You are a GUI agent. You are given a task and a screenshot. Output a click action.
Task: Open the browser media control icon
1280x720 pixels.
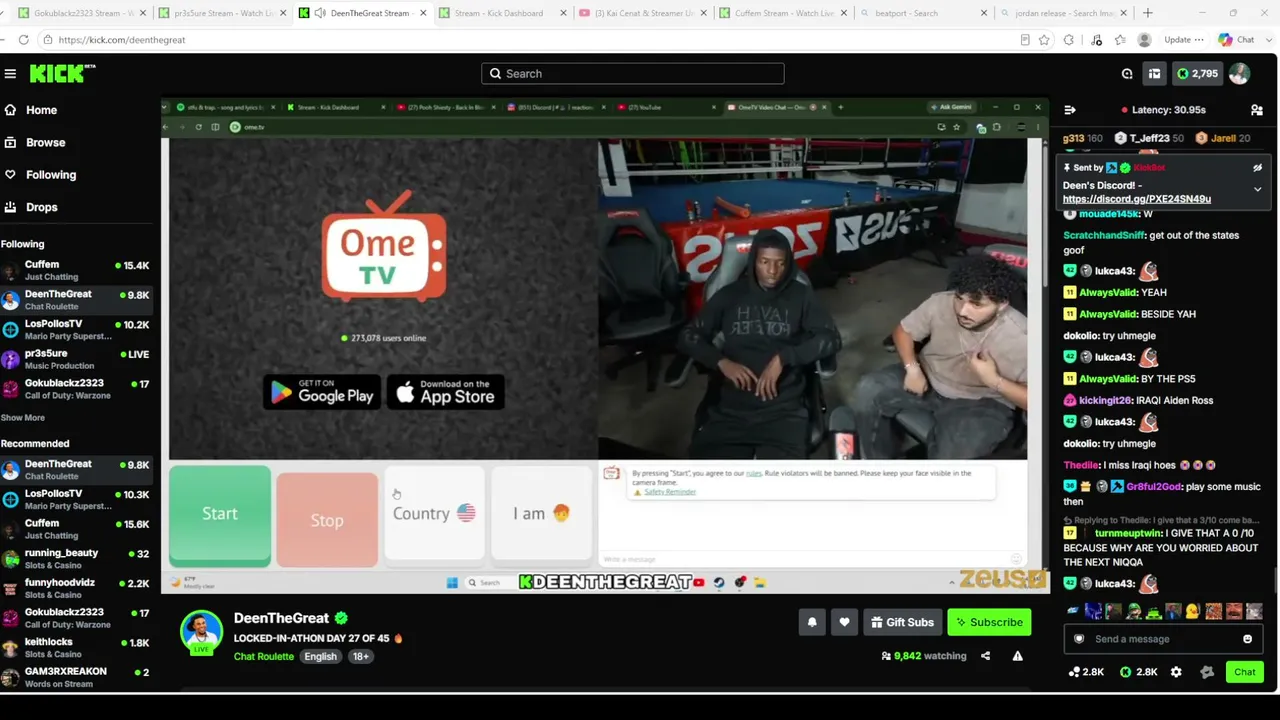point(1096,40)
